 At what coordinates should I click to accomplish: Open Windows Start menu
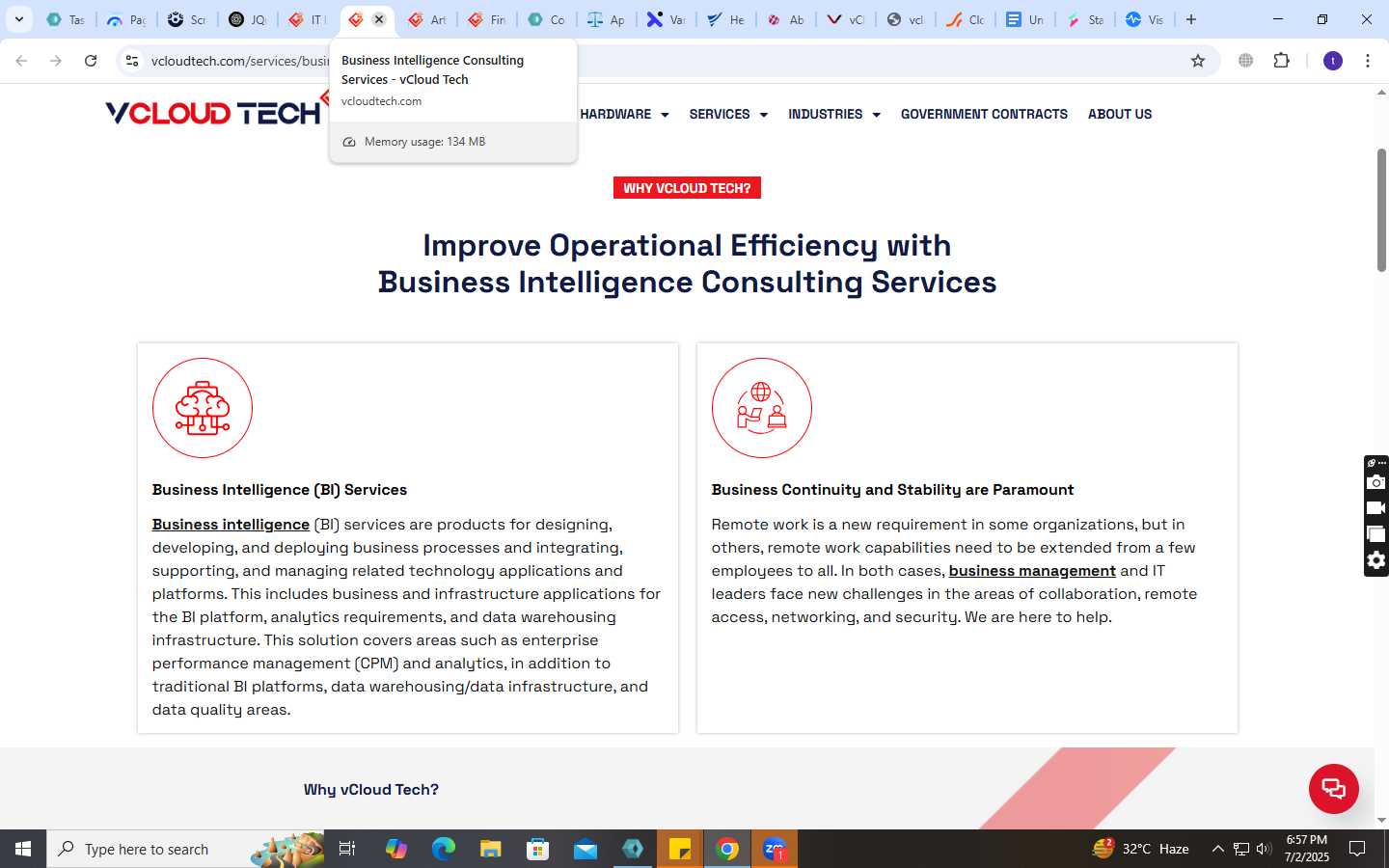(23, 849)
